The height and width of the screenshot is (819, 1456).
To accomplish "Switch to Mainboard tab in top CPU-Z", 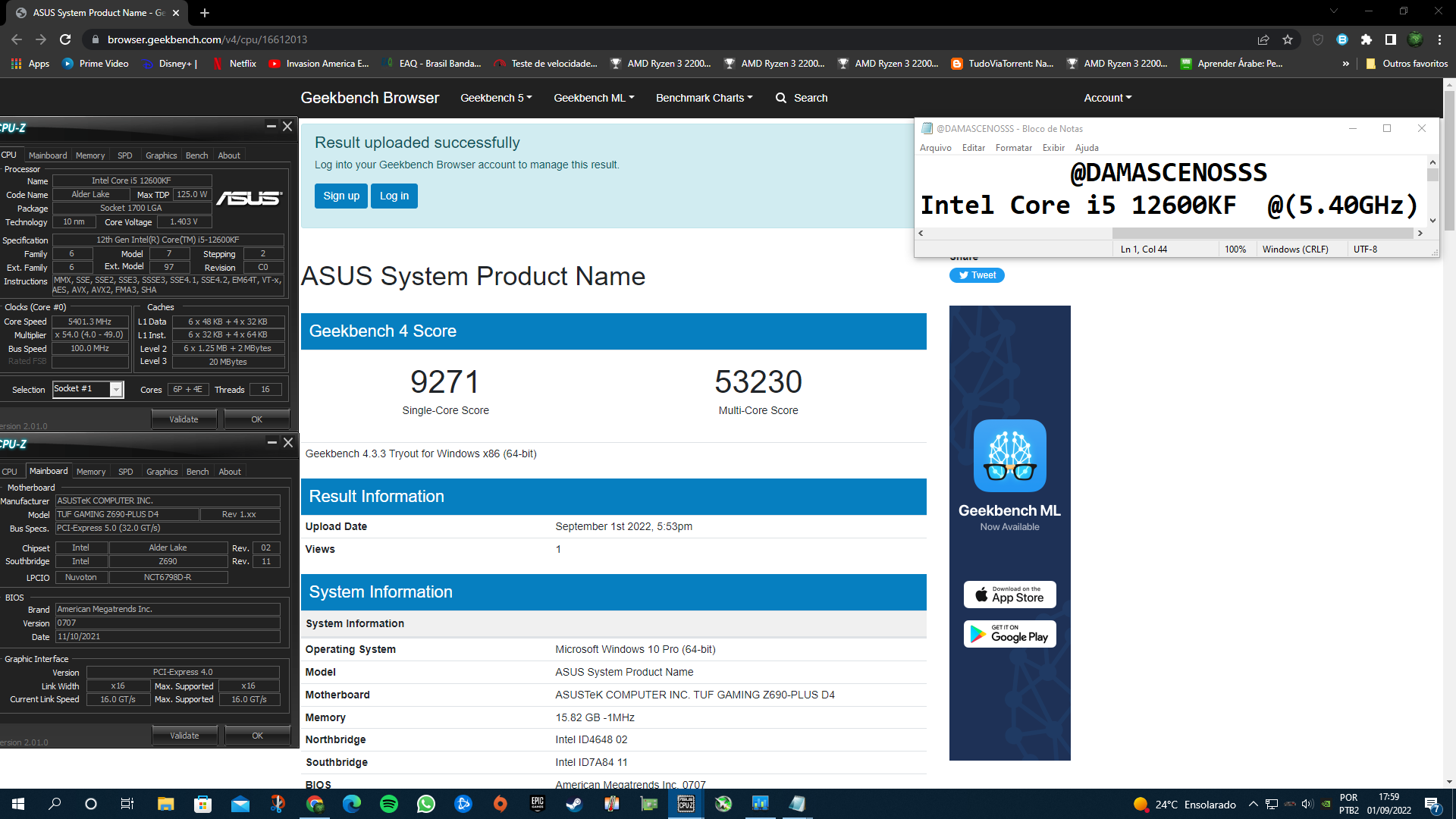I will [48, 155].
